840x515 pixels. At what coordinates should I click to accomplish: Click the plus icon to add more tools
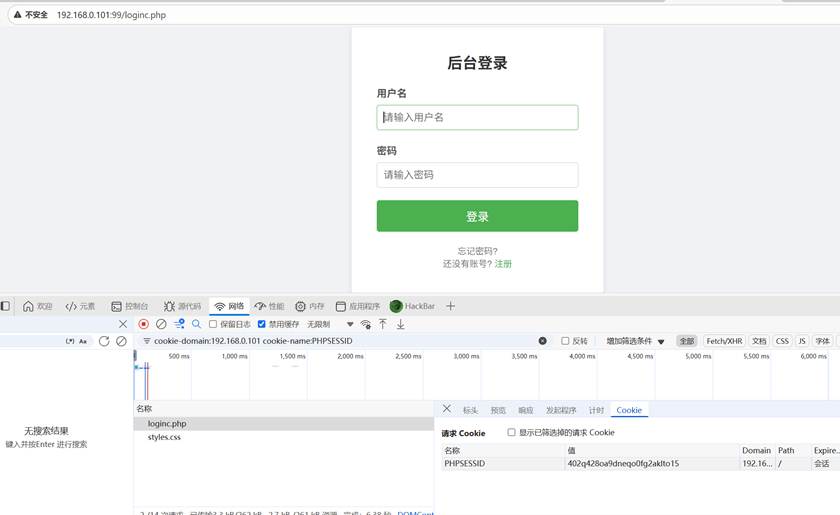pos(451,306)
